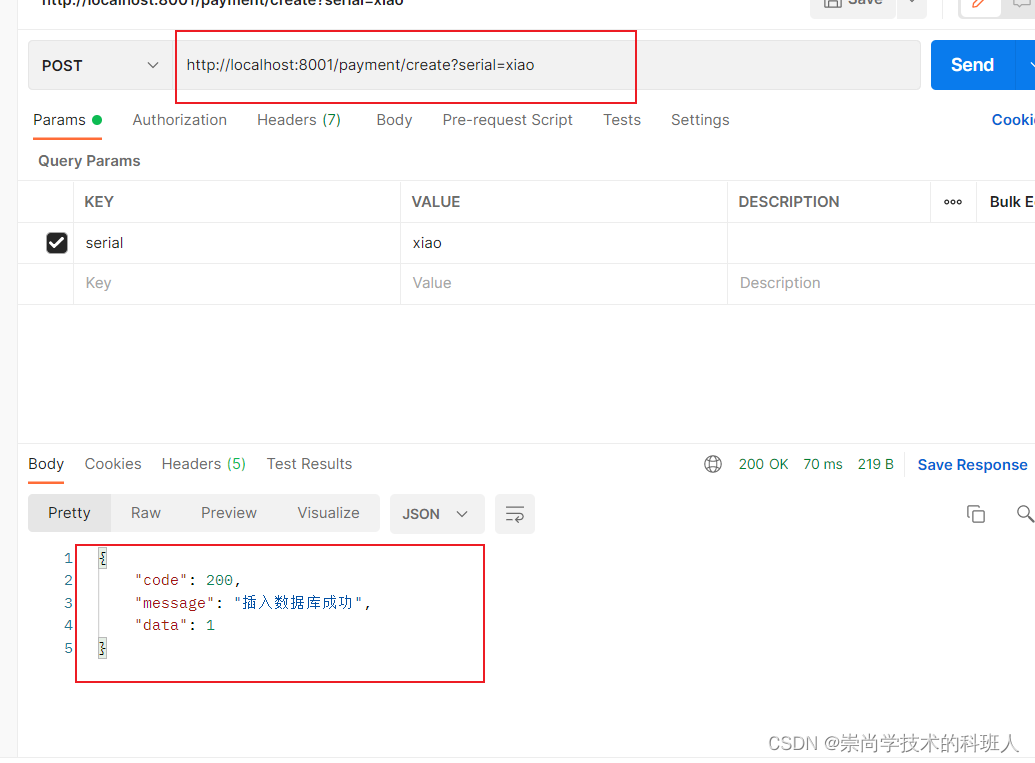Screen dimensions: 1035x763
Task: Select the Raw view mode
Action: tap(146, 513)
